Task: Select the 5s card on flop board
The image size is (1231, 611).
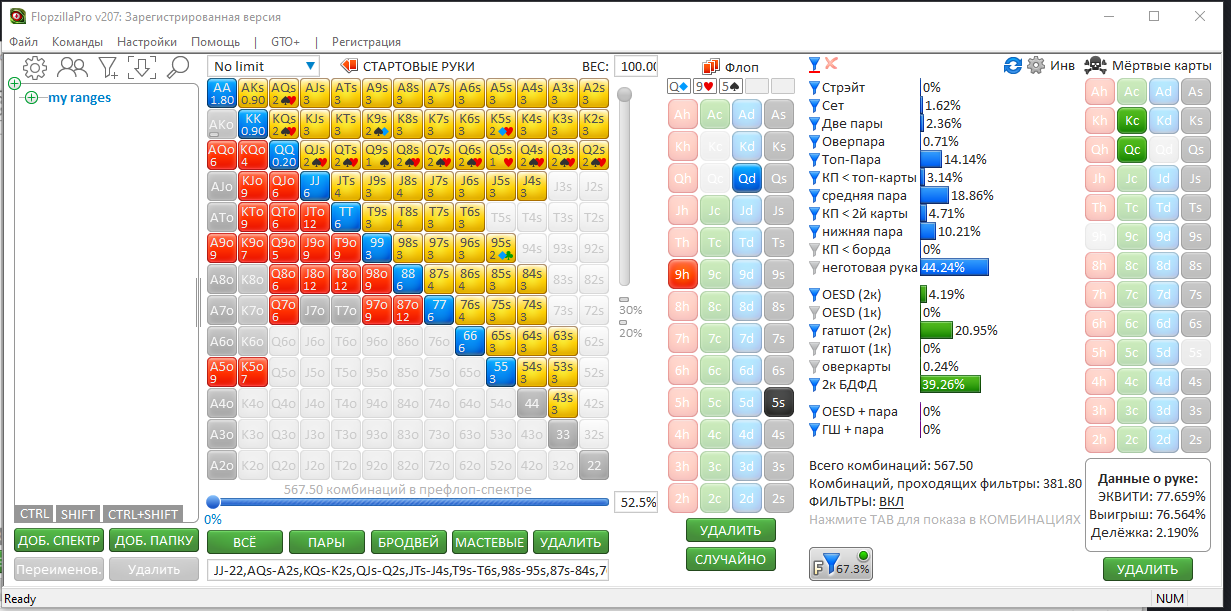Action: (779, 402)
